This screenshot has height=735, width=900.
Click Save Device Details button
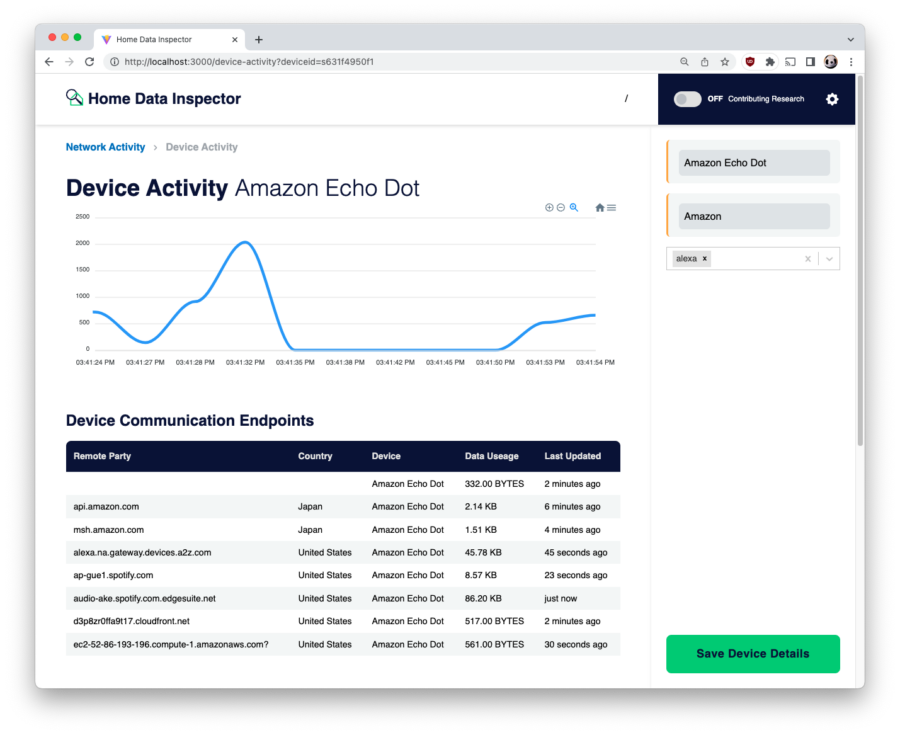pos(753,654)
